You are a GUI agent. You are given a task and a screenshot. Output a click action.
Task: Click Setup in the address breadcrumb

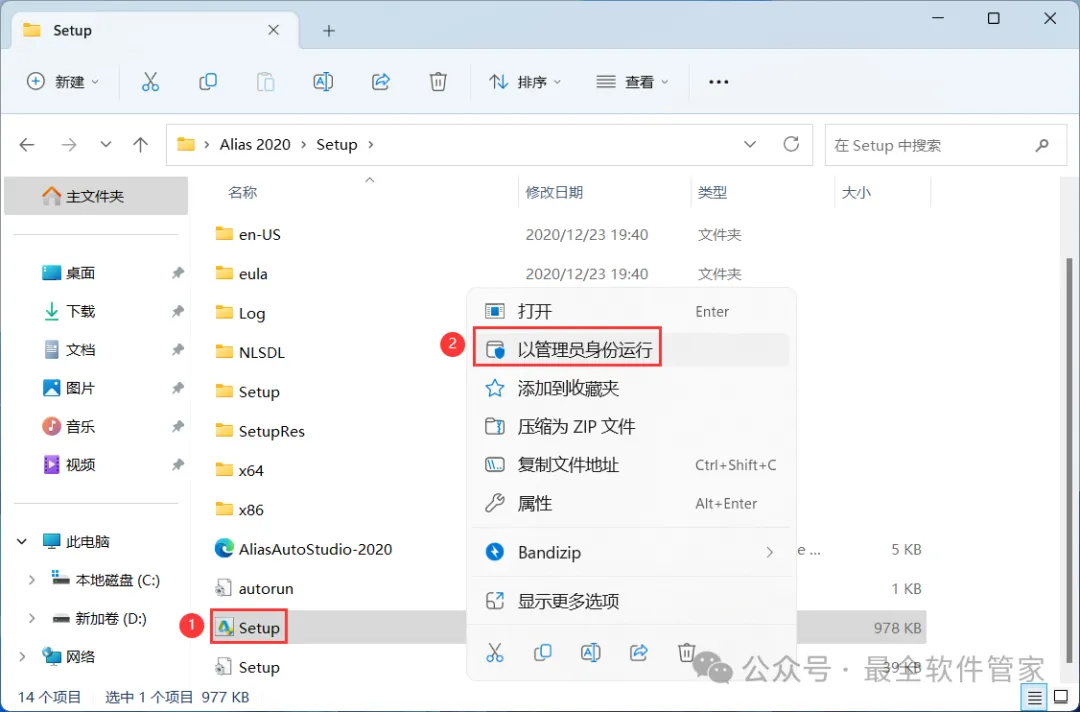337,145
